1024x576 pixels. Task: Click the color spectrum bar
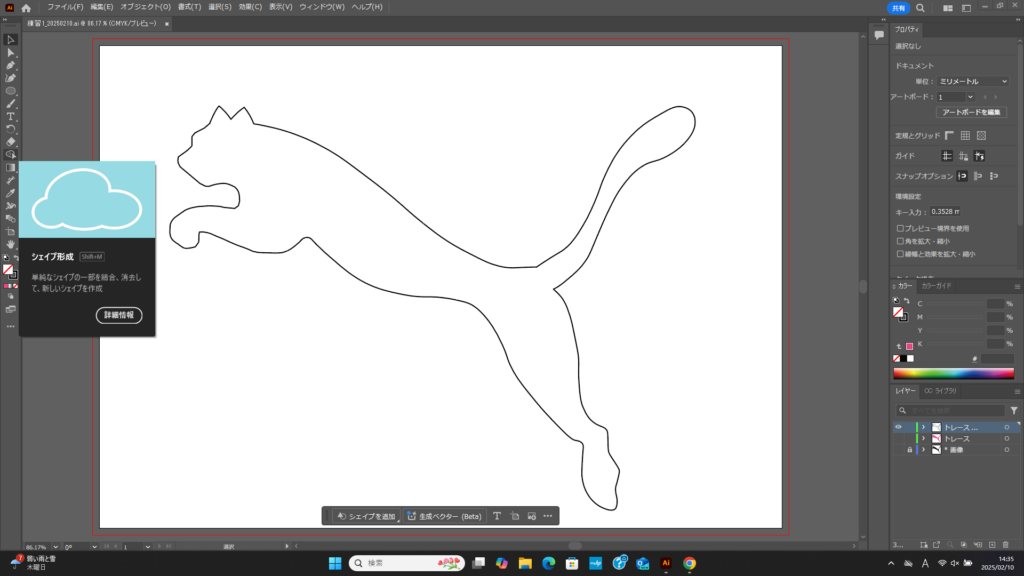tap(953, 373)
